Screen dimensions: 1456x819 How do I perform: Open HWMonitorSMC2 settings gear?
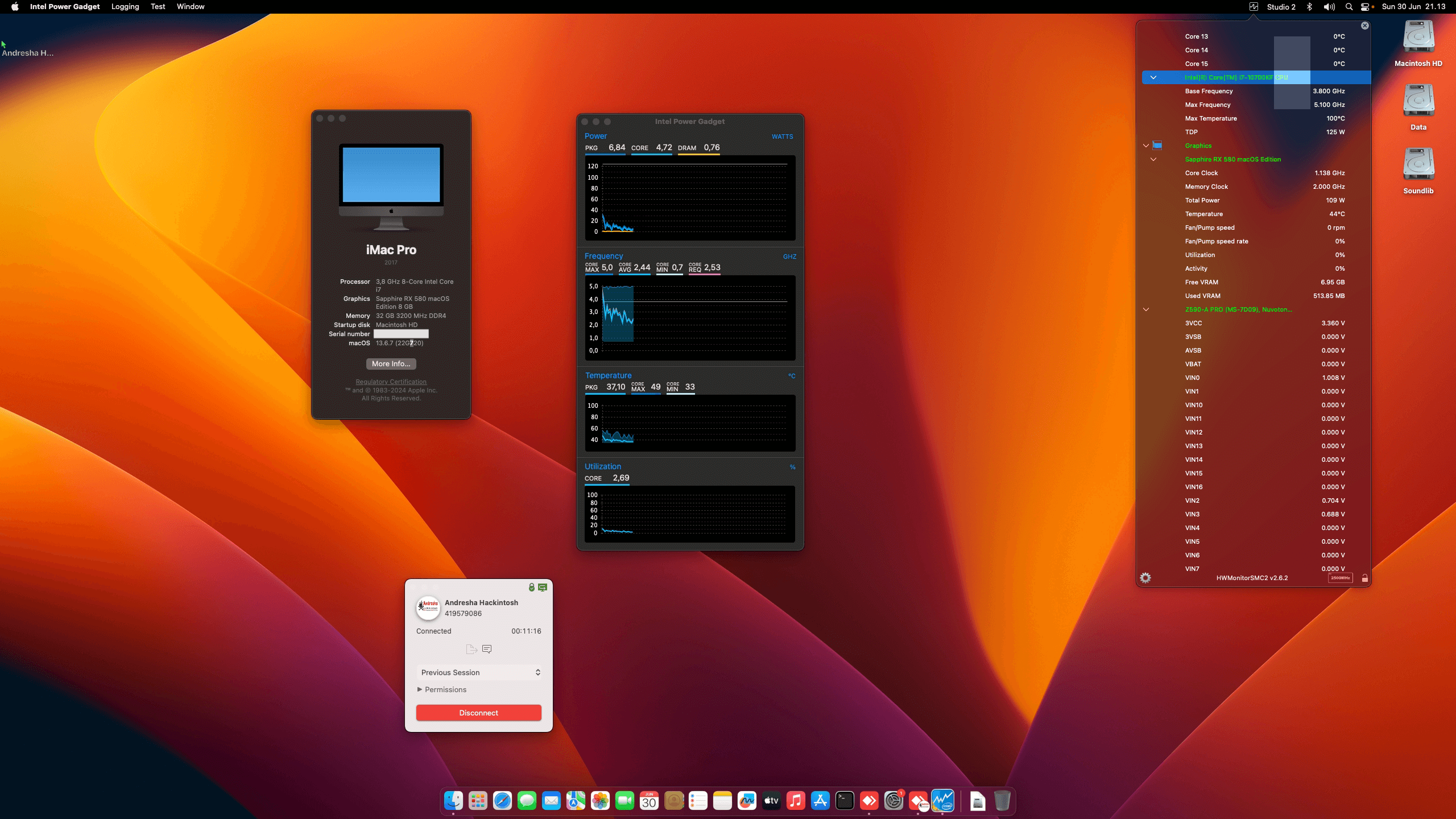click(1145, 578)
